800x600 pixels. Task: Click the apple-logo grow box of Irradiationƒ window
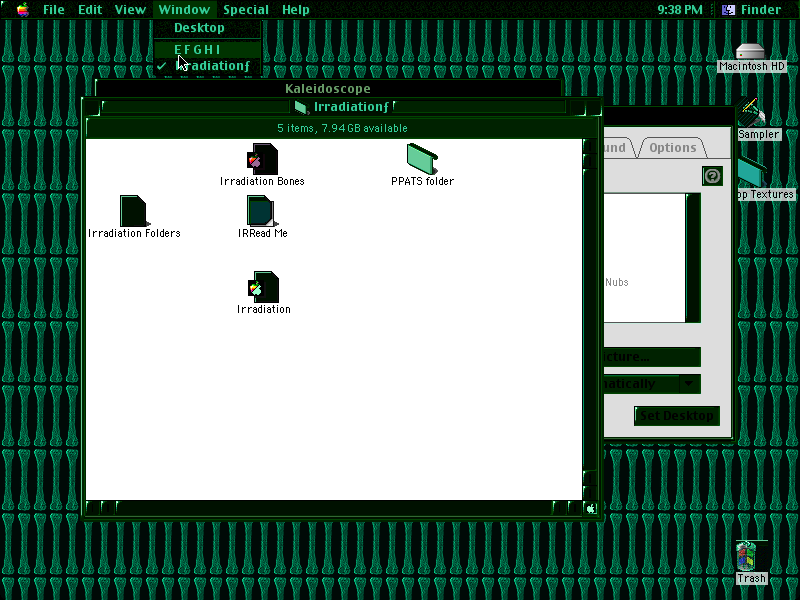[x=590, y=508]
